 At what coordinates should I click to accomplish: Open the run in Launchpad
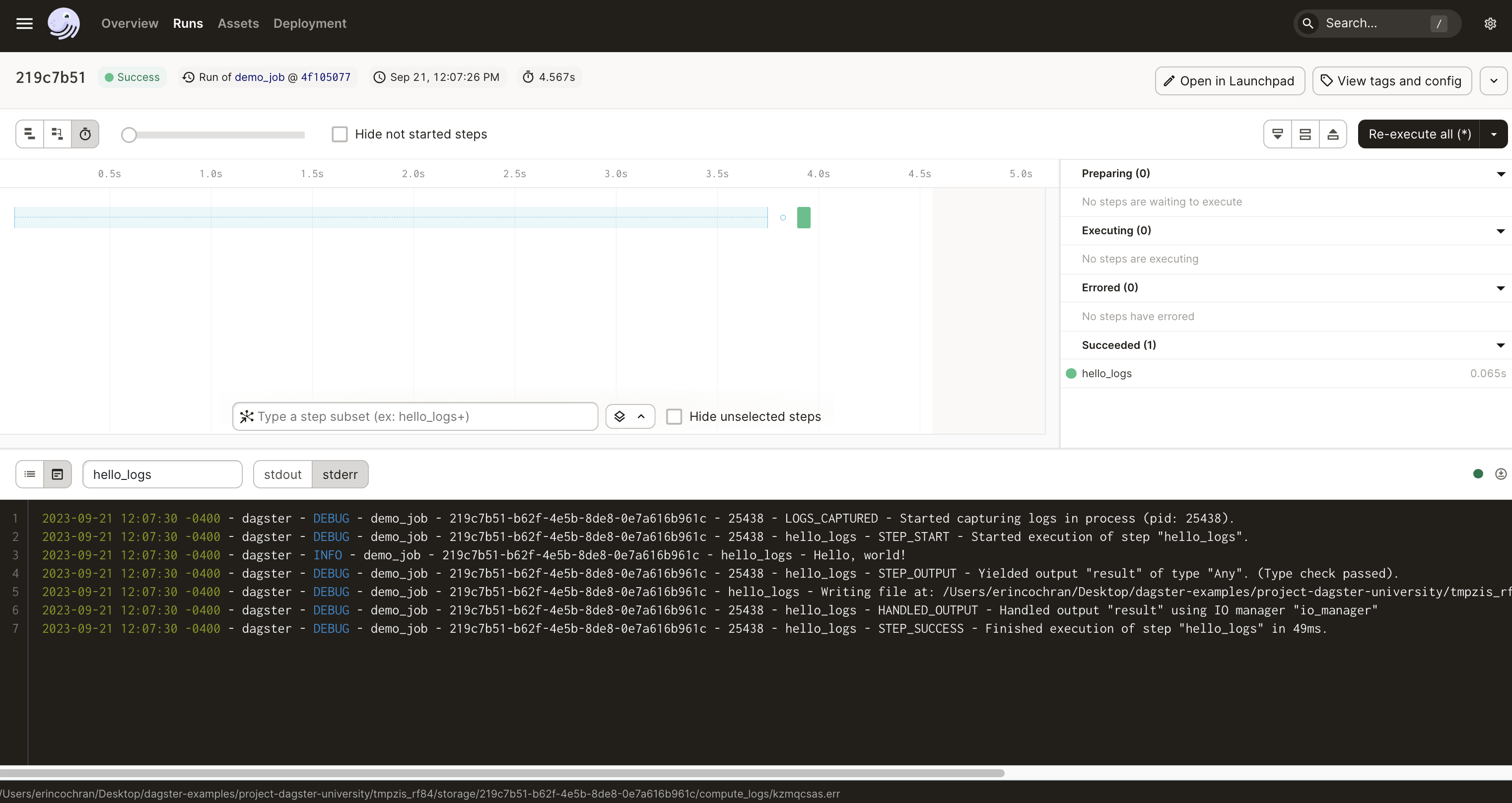click(x=1229, y=80)
